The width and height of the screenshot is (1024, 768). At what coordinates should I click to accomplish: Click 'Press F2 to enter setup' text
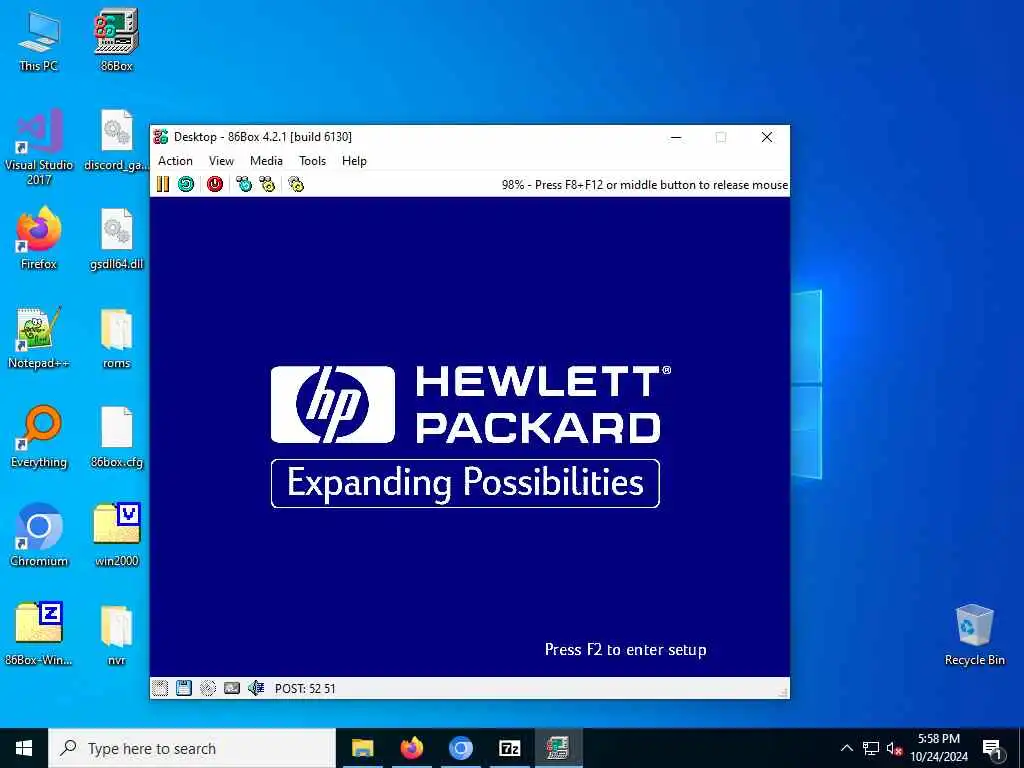coord(626,650)
